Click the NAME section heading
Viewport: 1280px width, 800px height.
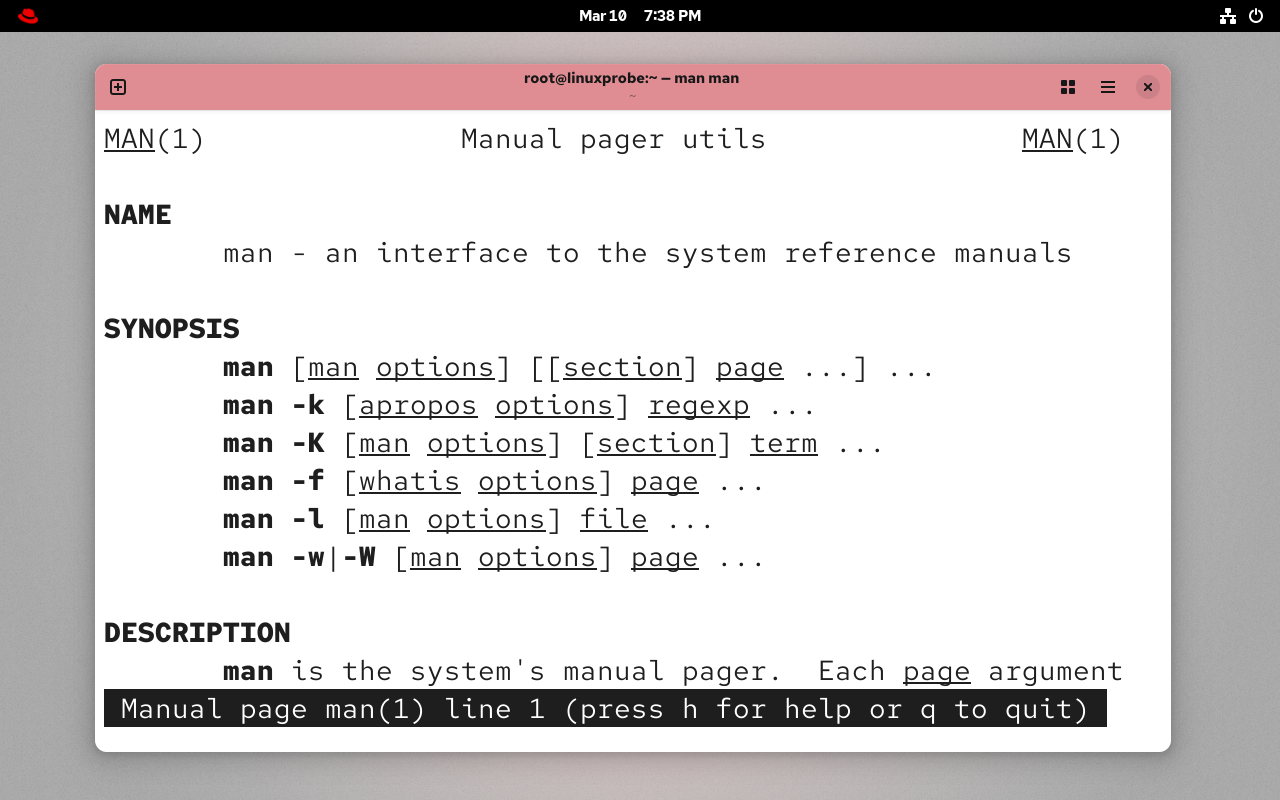[138, 215]
